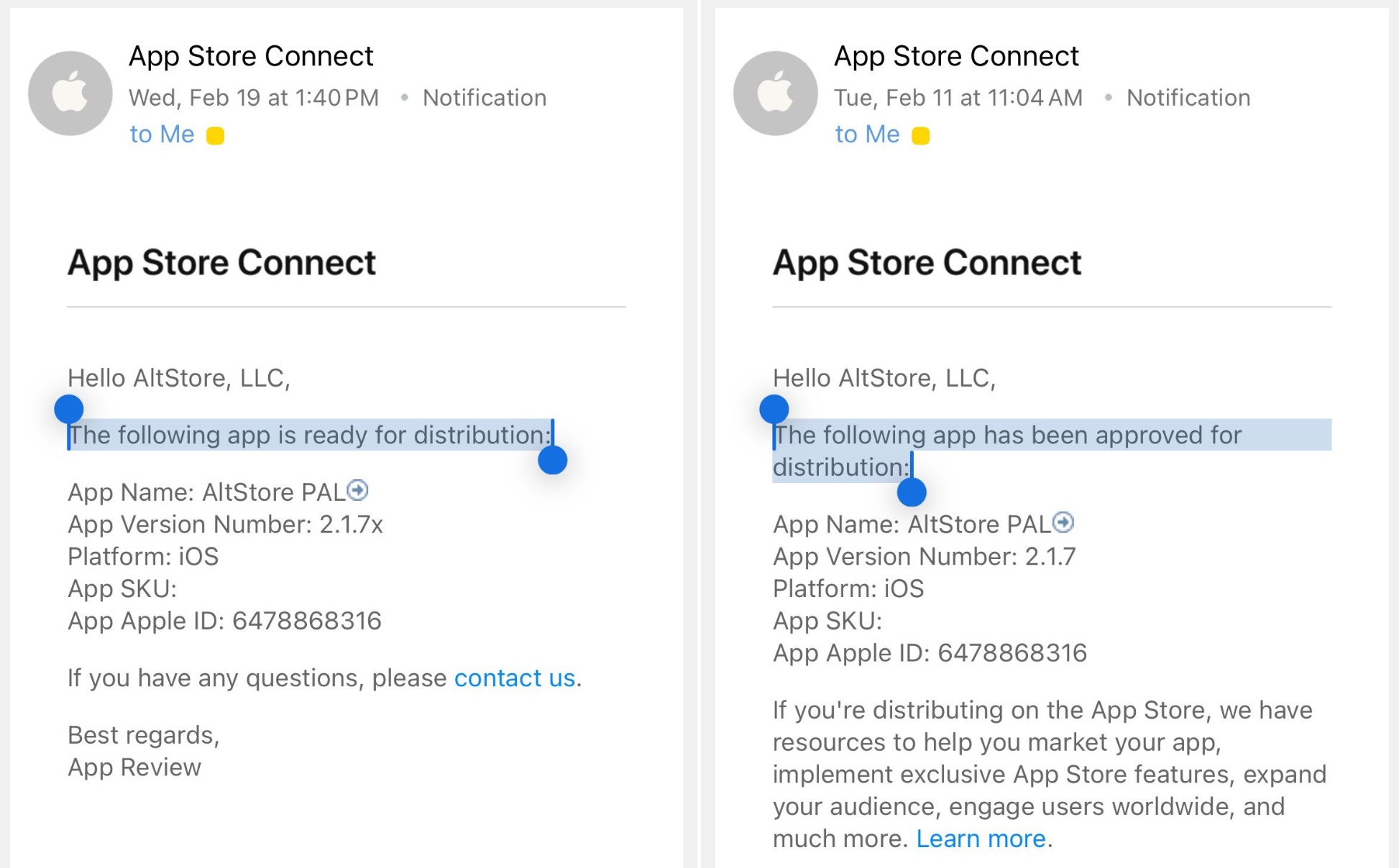
Task: Tap sender name "App Store Connect" in the Feb 19 email header
Action: 251,56
